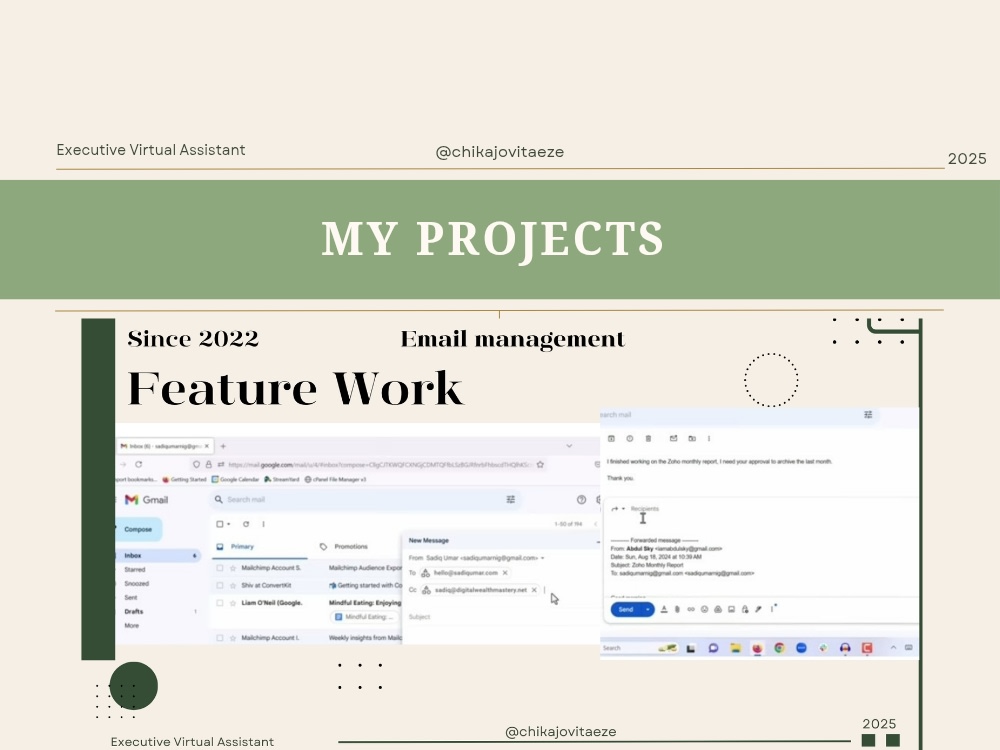Toggle formatting options icon in compose toolbar
1000x750 pixels.
coord(664,610)
